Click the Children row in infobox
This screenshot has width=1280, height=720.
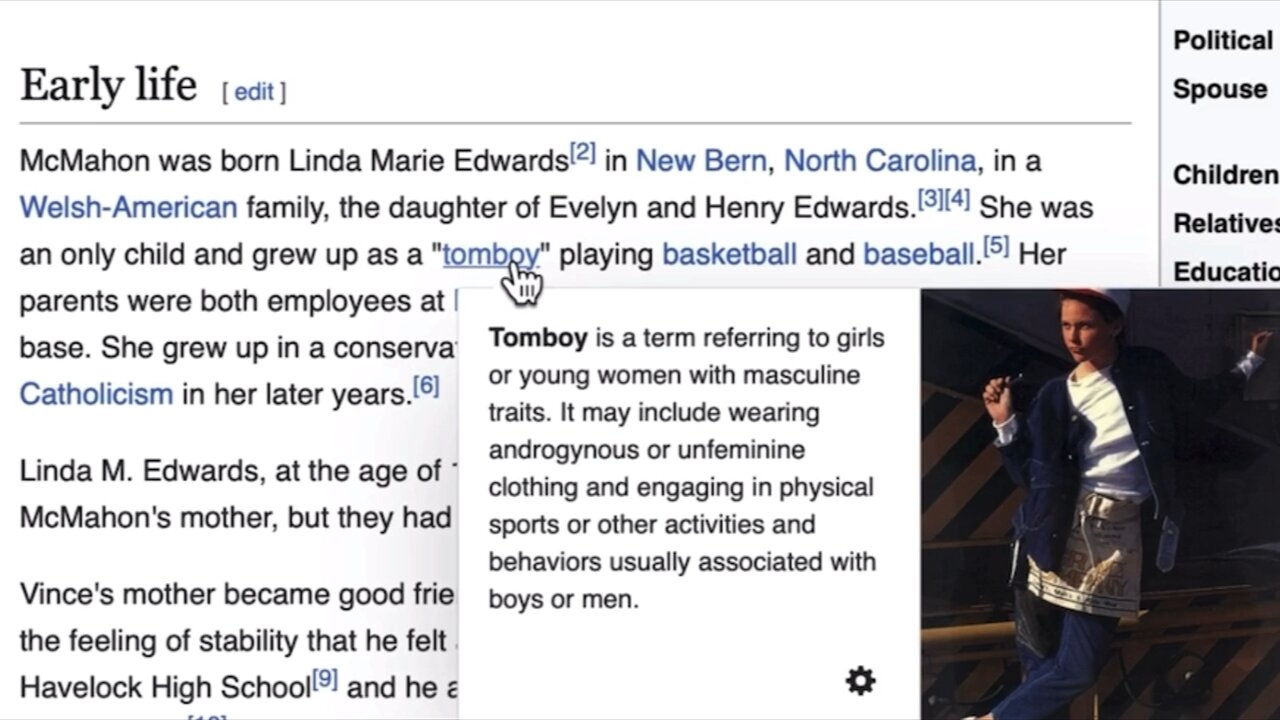point(1226,175)
